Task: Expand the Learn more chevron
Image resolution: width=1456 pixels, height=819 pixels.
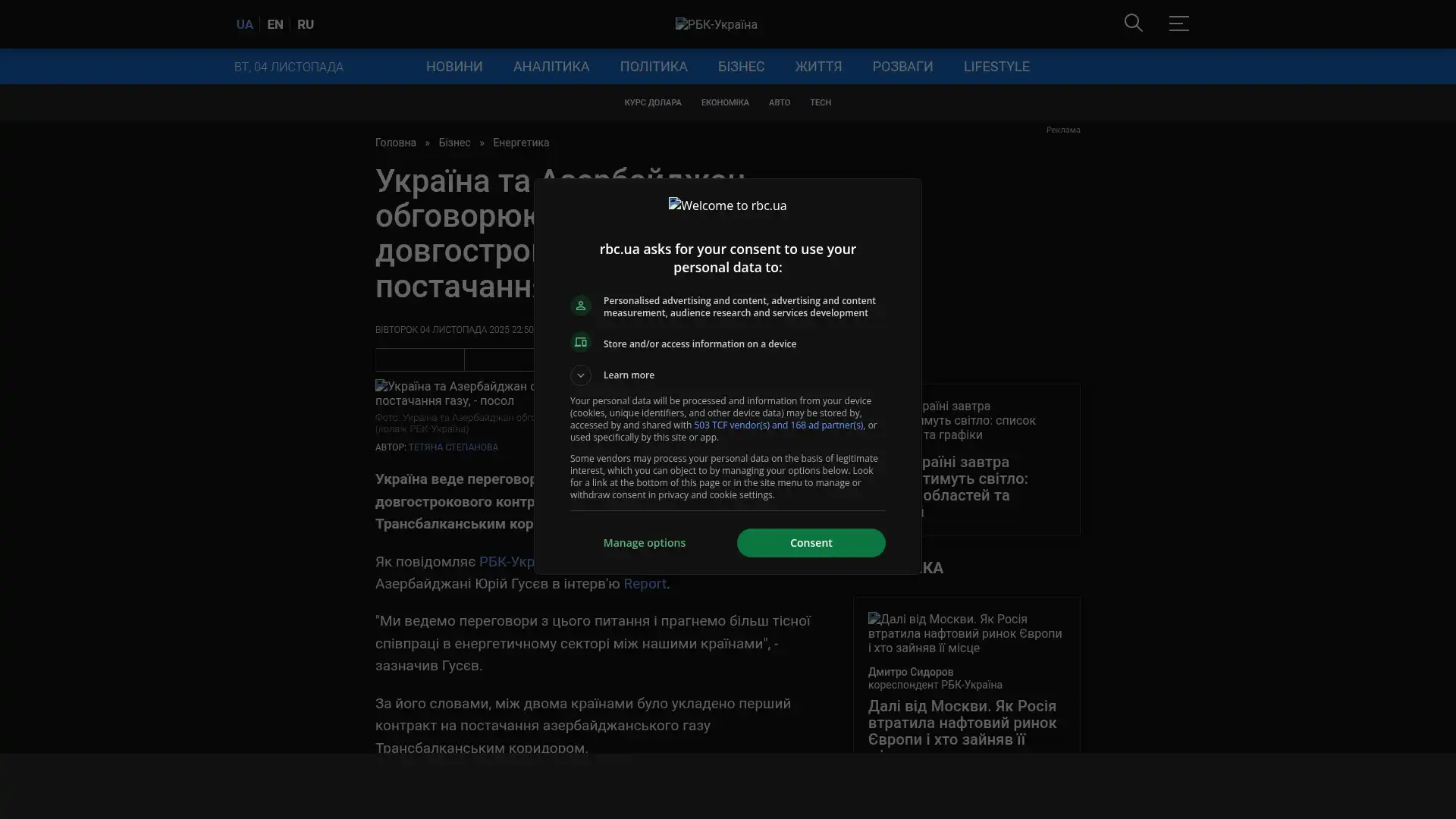Action: point(581,375)
